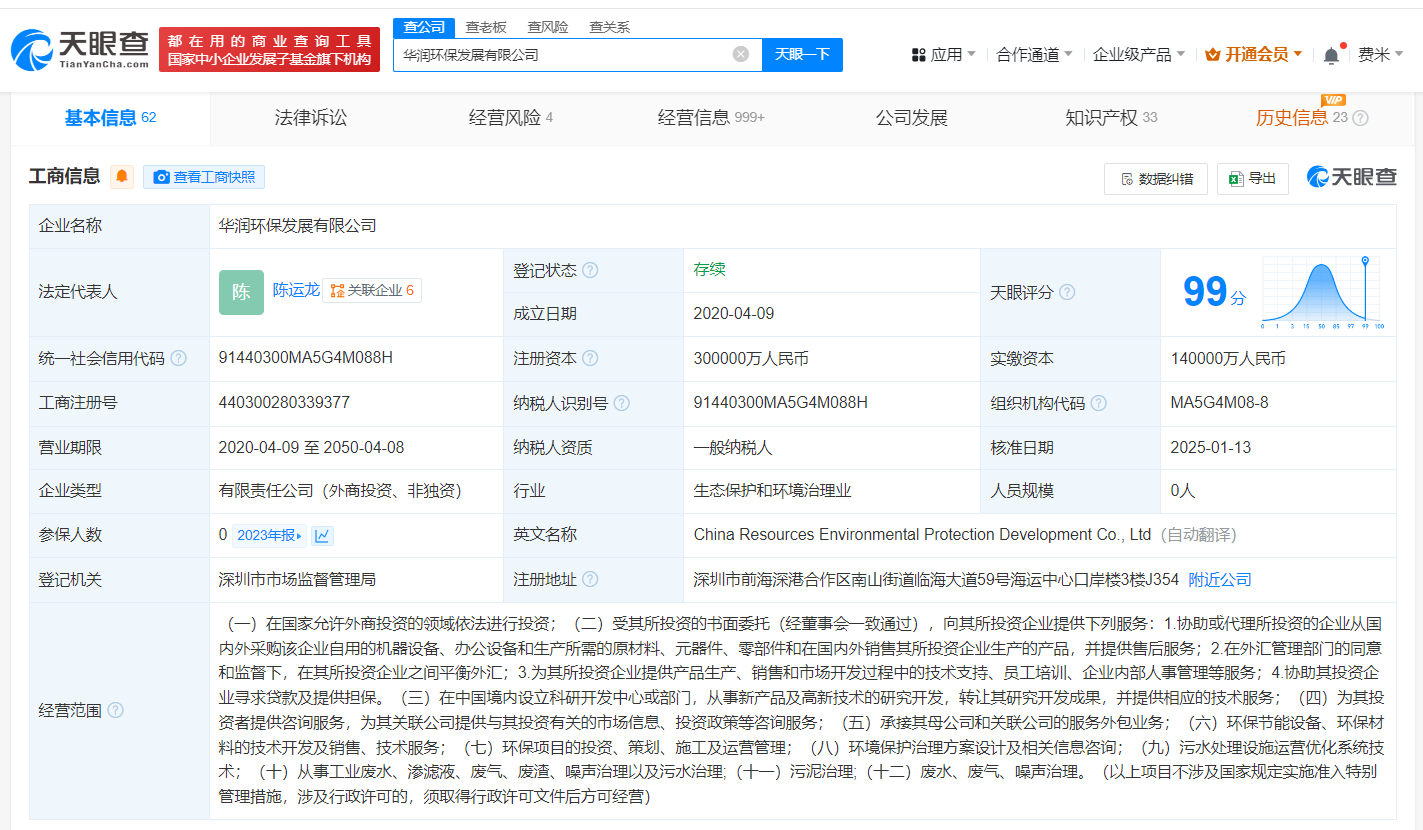1423x830 pixels.
Task: Open legal representative 陈运龙 link
Action: tap(296, 290)
